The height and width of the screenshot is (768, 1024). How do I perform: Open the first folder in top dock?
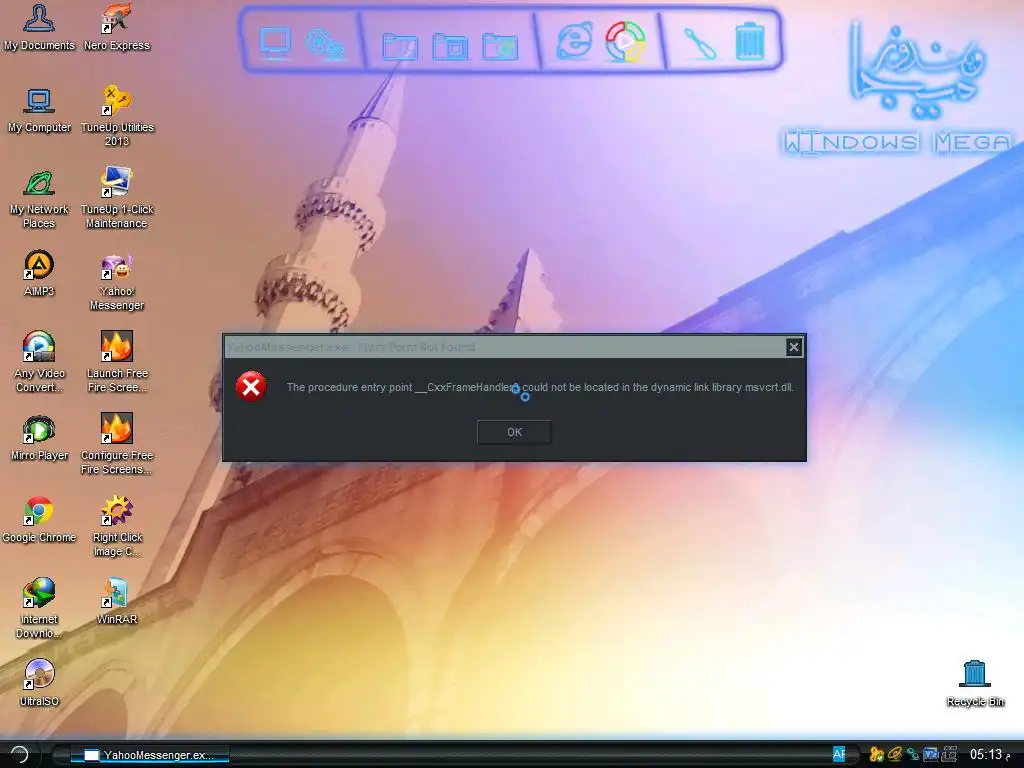tap(400, 46)
